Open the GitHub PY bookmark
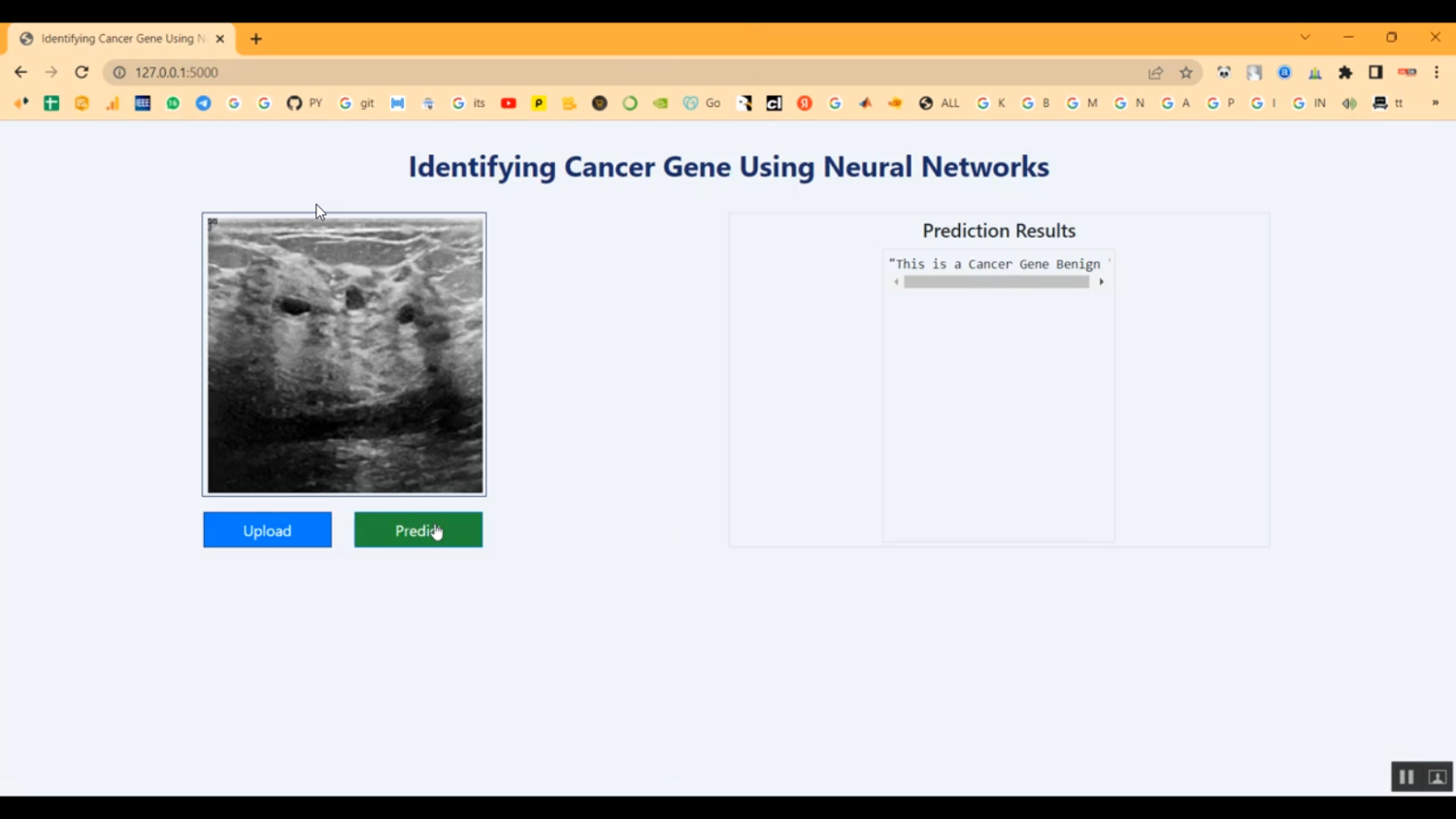1456x819 pixels. (x=304, y=103)
